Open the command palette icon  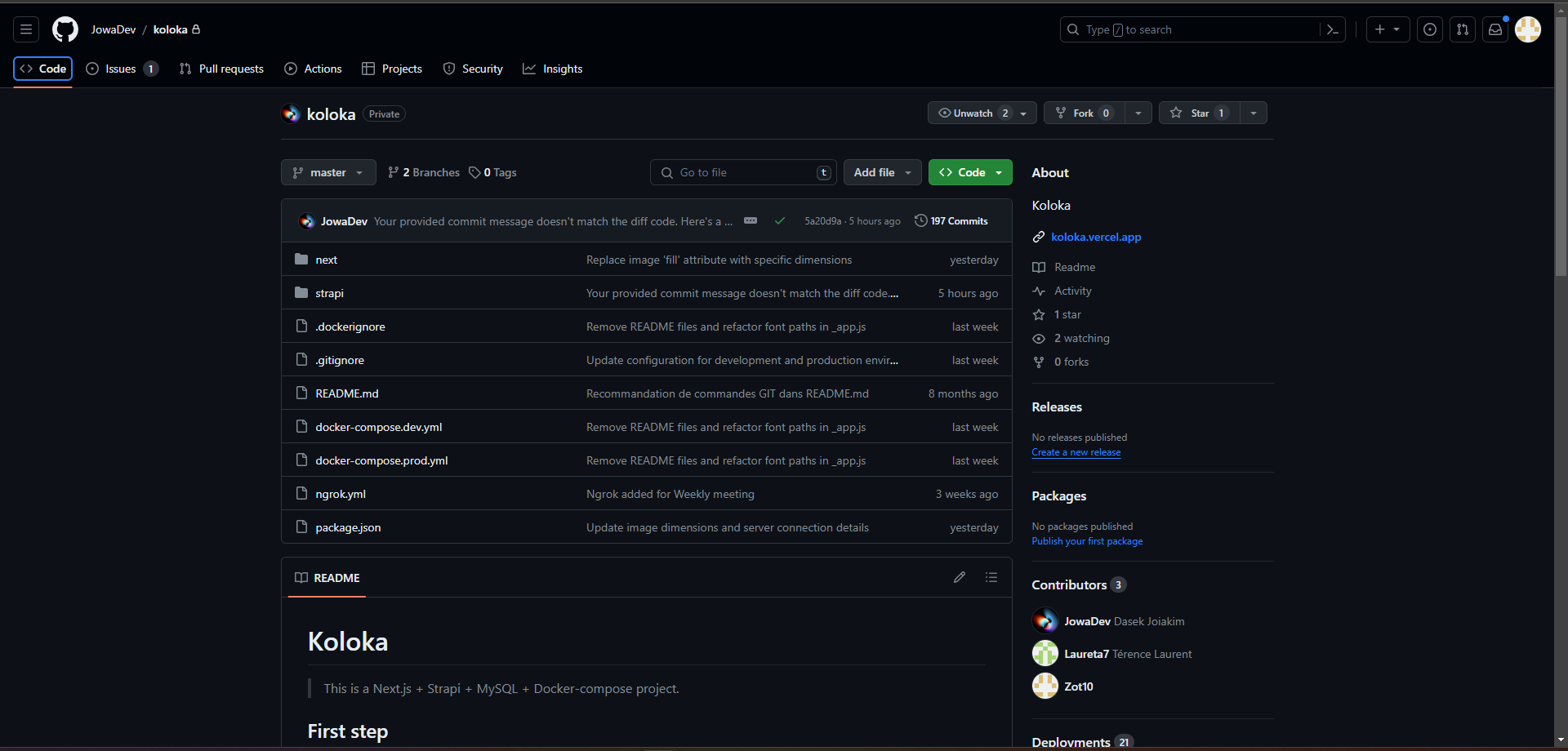point(1332,29)
